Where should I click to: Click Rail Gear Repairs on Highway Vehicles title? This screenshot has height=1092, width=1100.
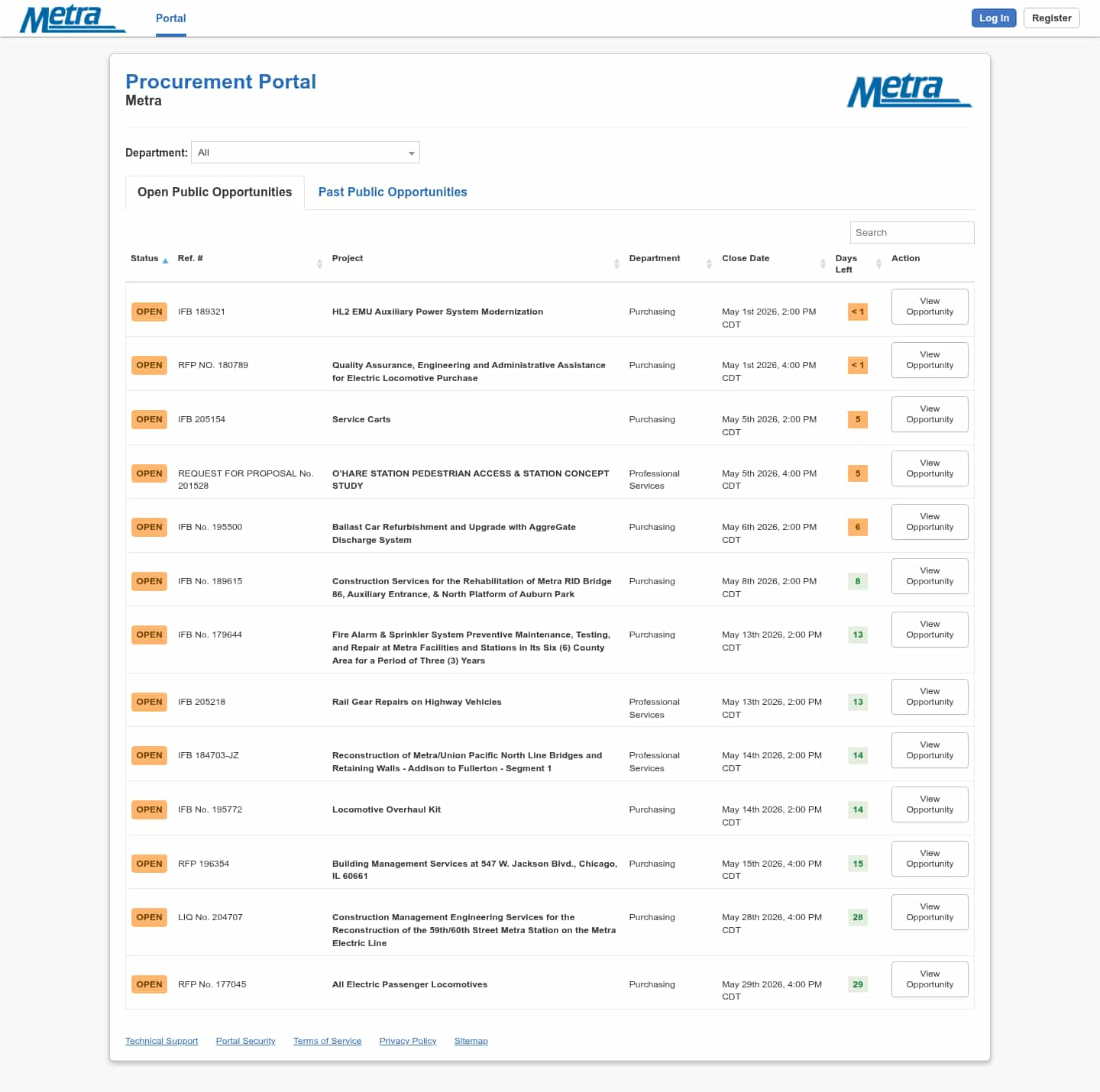coord(417,703)
